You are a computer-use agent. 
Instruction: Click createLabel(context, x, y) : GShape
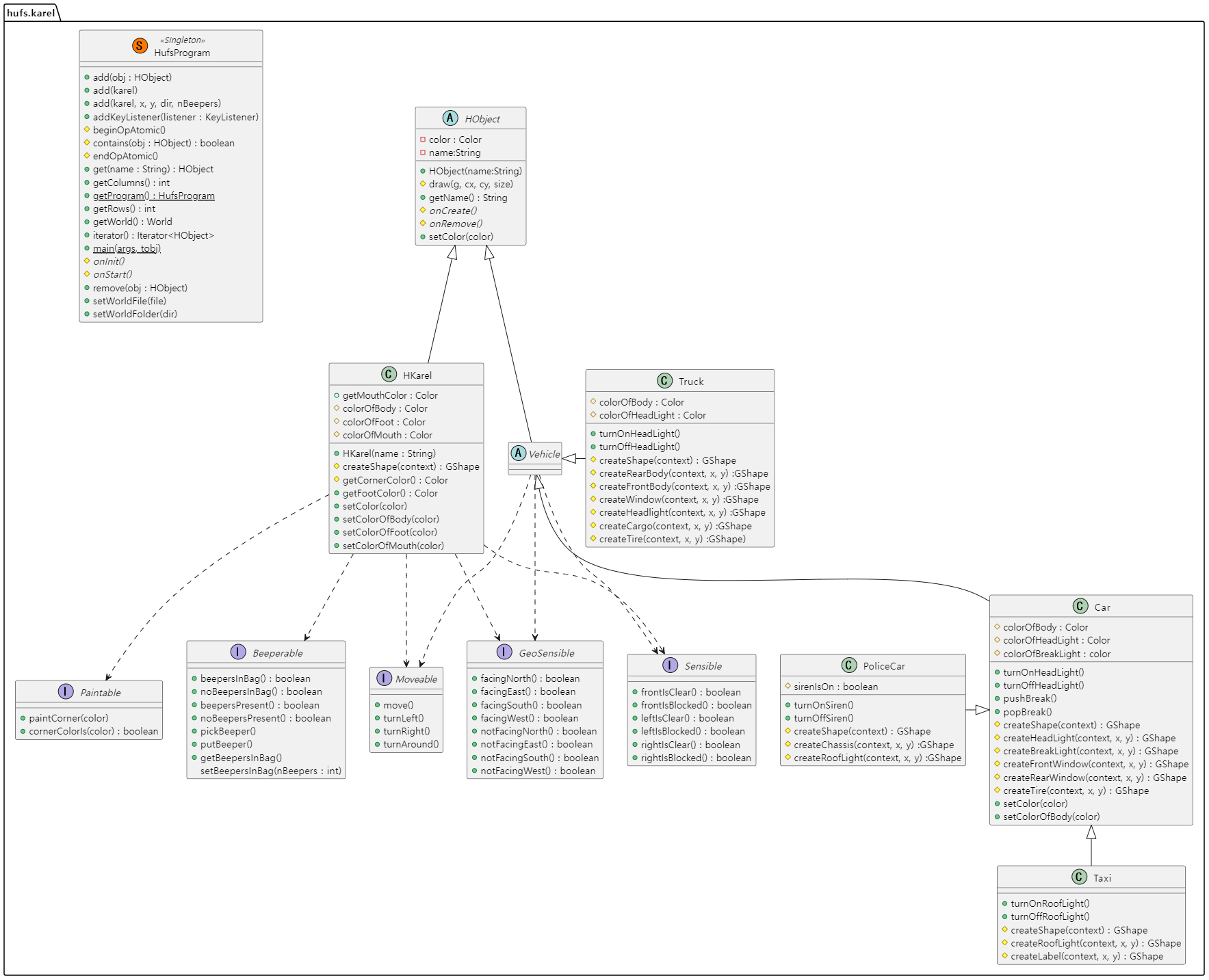[1087, 956]
